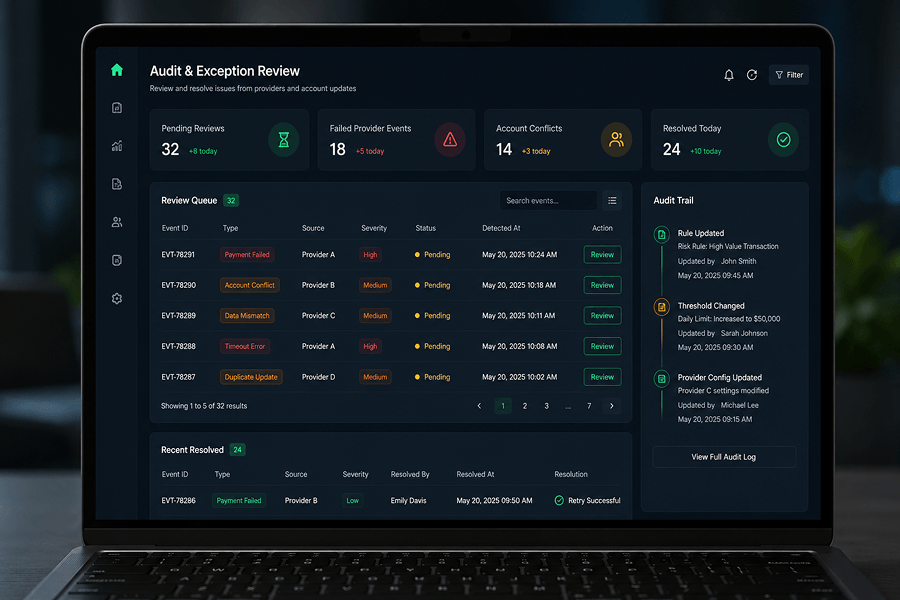The height and width of the screenshot is (600, 900).
Task: Open the settings gear in sidebar
Action: pos(117,299)
